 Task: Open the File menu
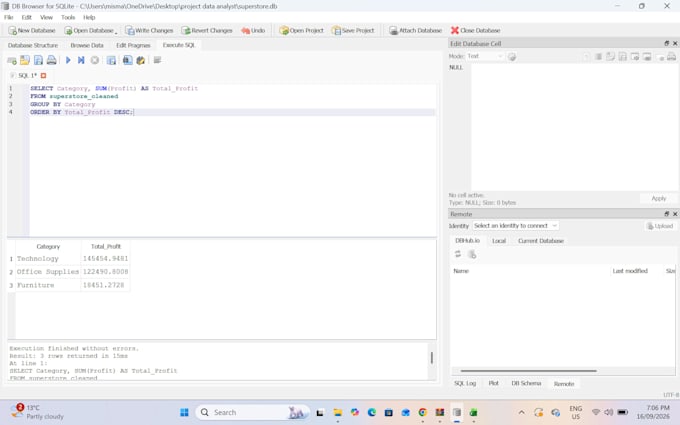coord(9,17)
